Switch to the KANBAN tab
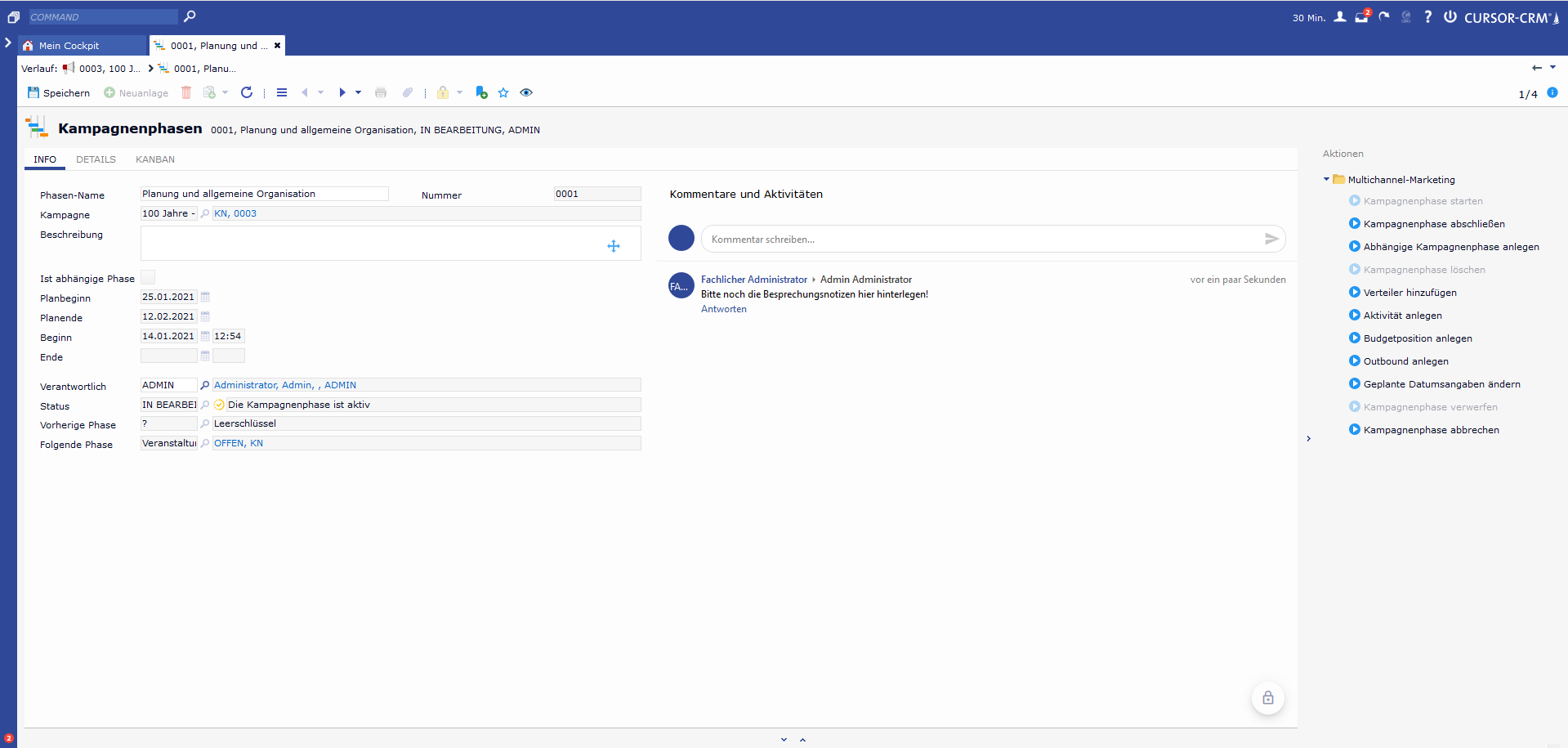1568x748 pixels. 155,160
